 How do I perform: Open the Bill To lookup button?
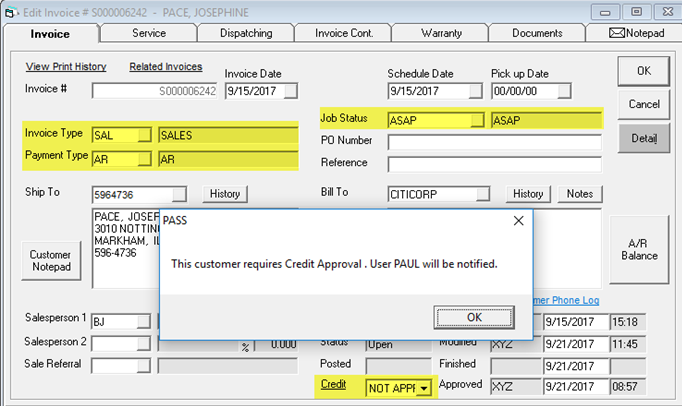482,195
